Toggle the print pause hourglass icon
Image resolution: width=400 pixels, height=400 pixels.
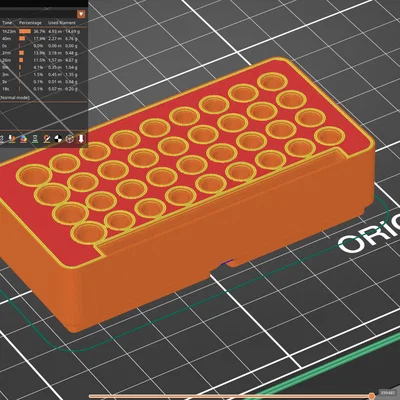click(35, 138)
